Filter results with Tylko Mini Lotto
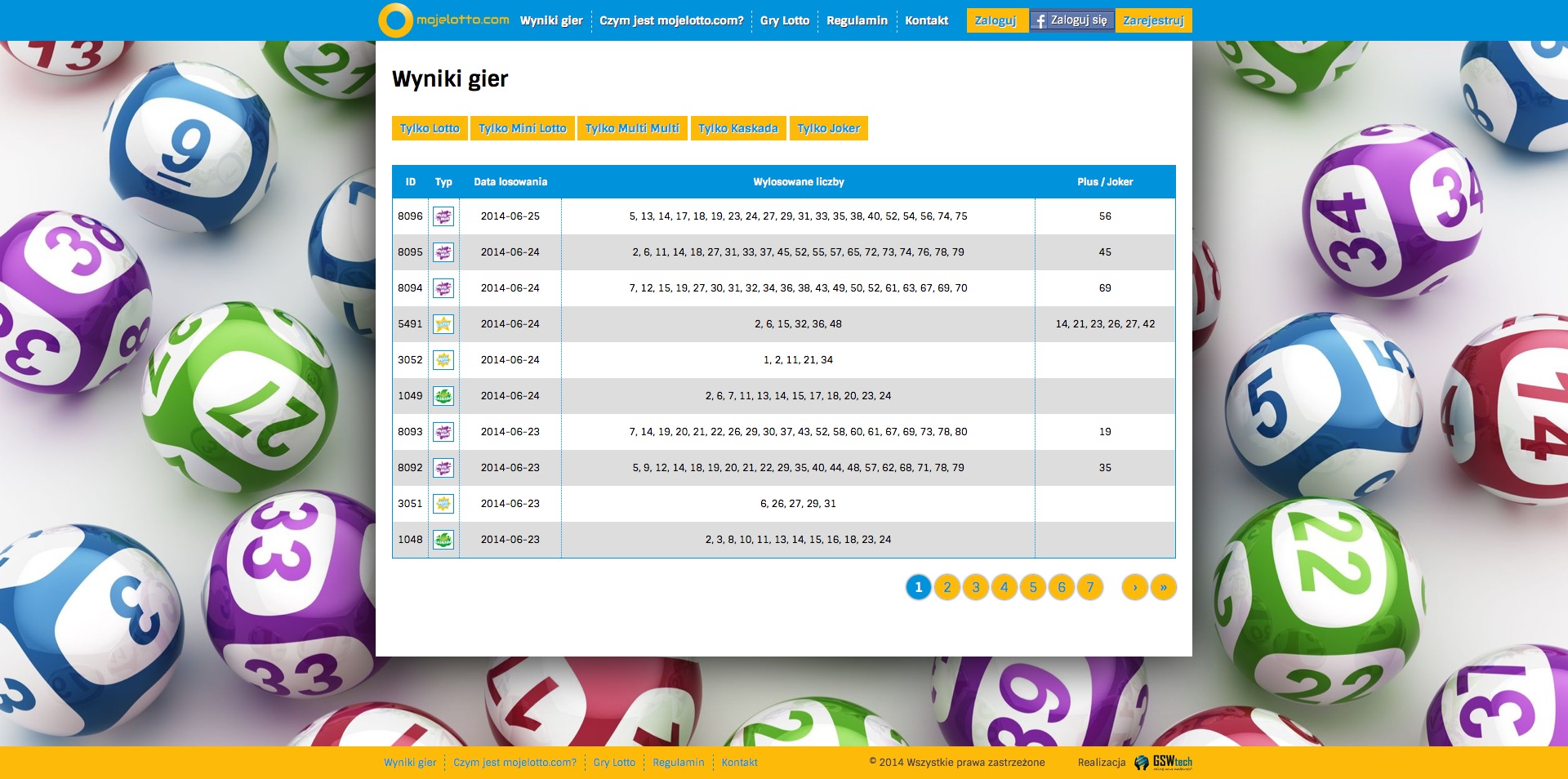Image resolution: width=1568 pixels, height=779 pixels. point(523,128)
